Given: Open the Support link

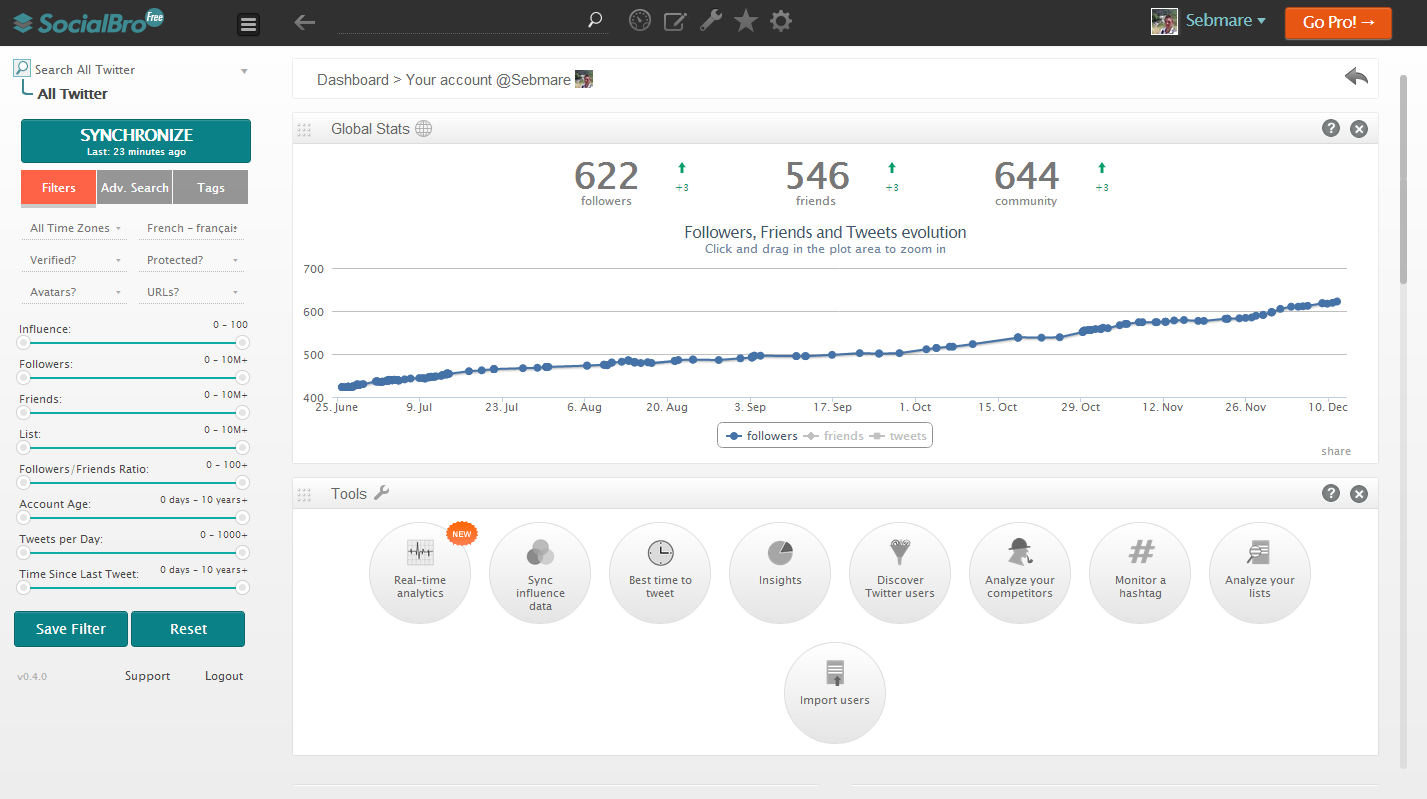Looking at the screenshot, I should [147, 676].
